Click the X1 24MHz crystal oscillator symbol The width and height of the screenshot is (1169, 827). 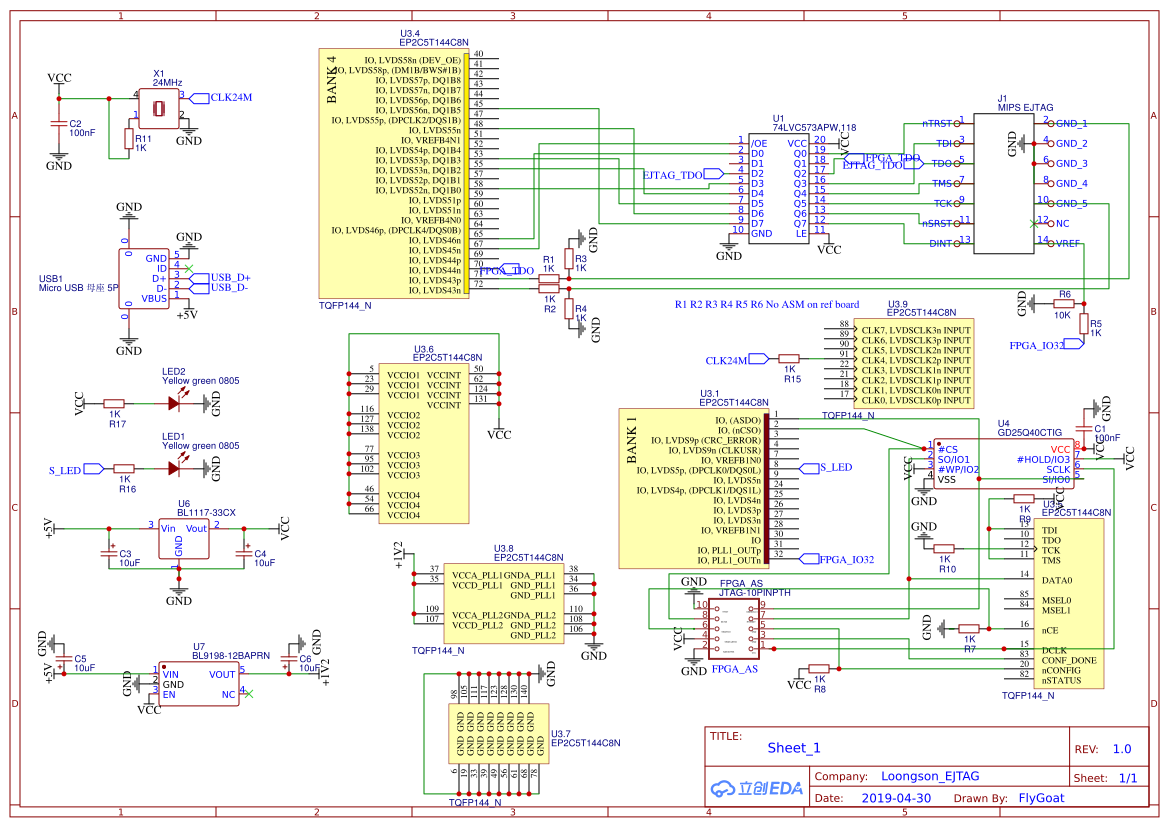(x=159, y=107)
